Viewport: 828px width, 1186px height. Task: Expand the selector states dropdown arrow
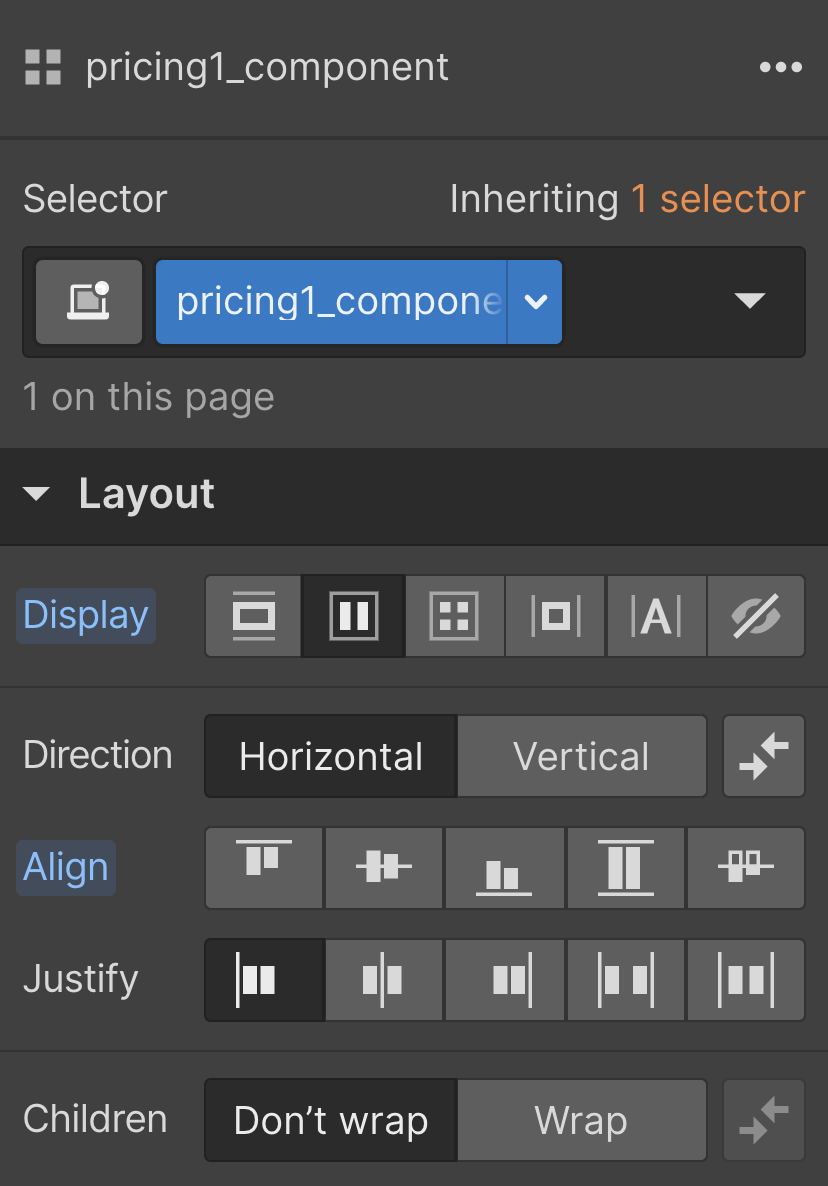point(749,301)
